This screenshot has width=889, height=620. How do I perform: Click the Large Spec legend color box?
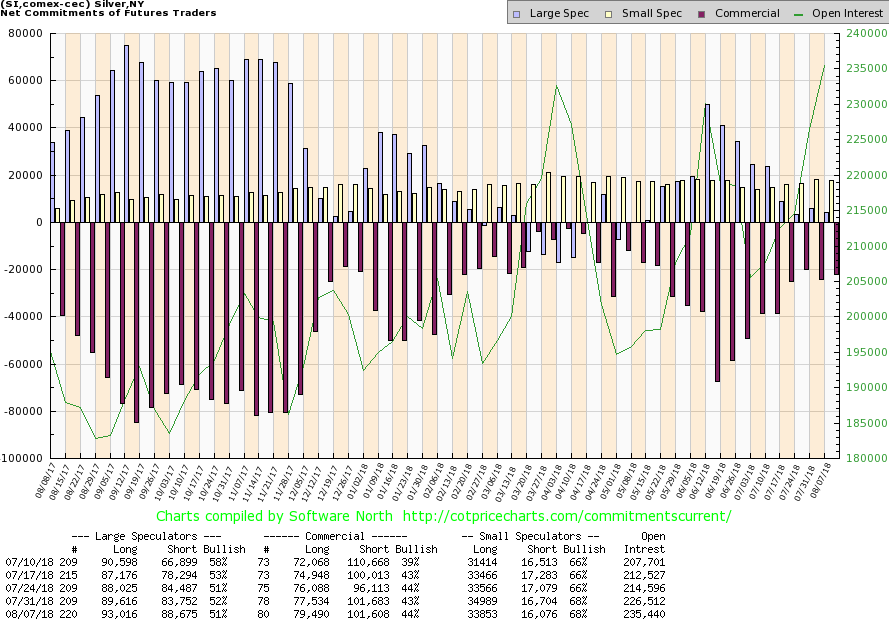pyautogui.click(x=515, y=14)
